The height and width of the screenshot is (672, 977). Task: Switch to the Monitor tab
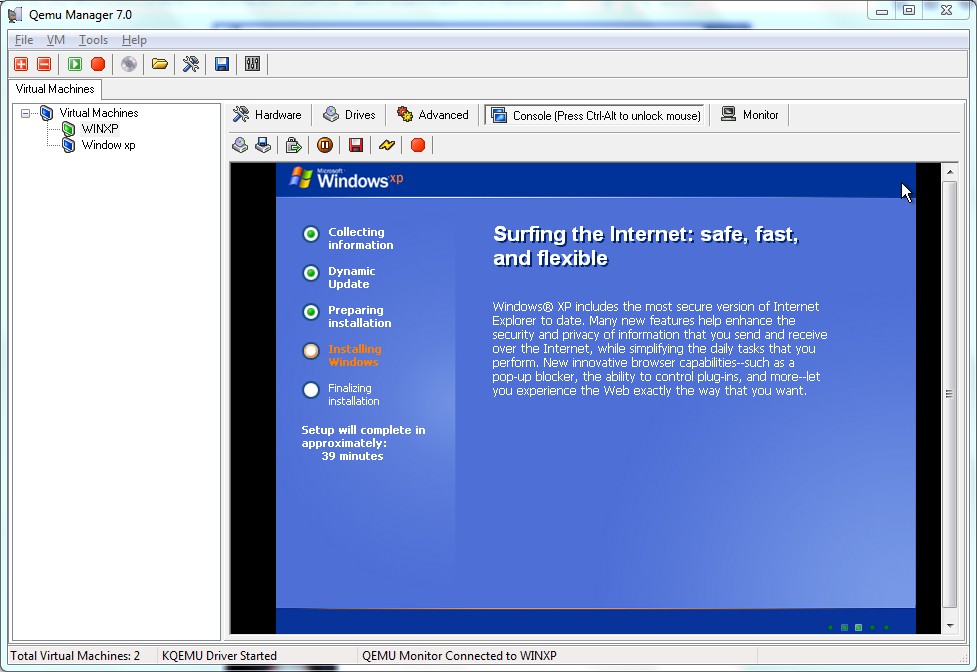(750, 114)
